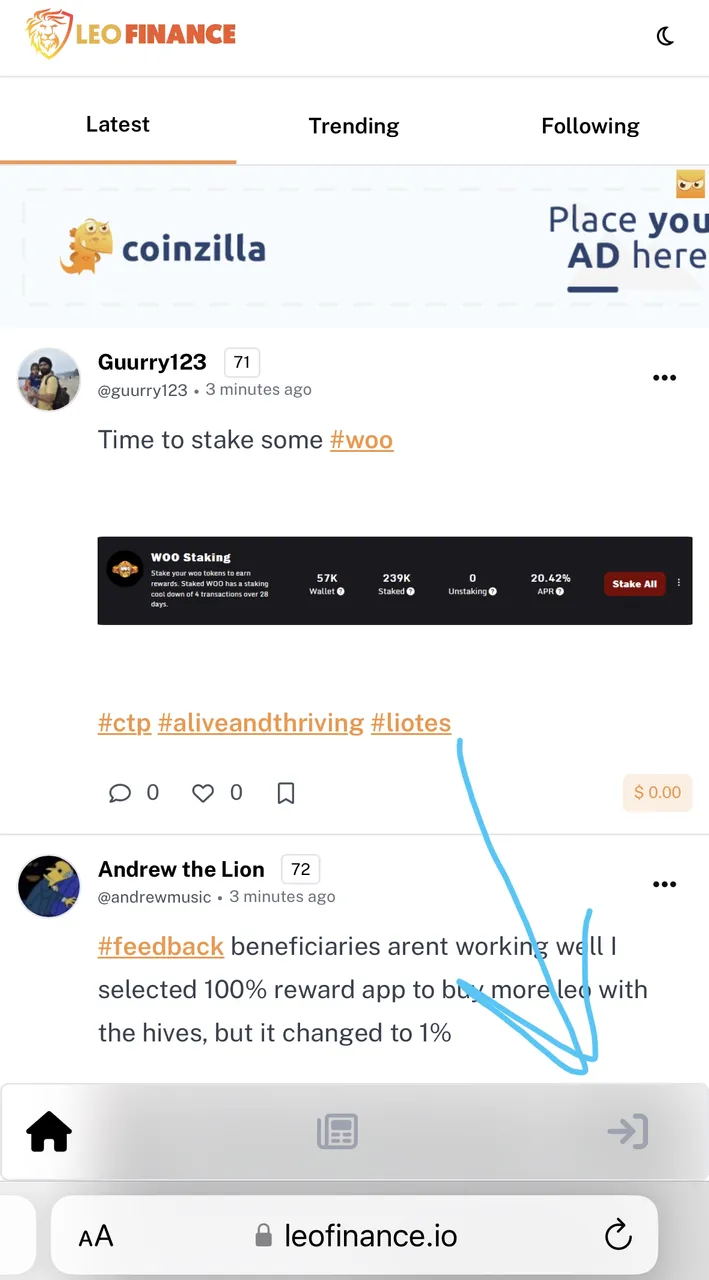Switch to the Following tab
Image resolution: width=709 pixels, height=1280 pixels.
coord(590,126)
